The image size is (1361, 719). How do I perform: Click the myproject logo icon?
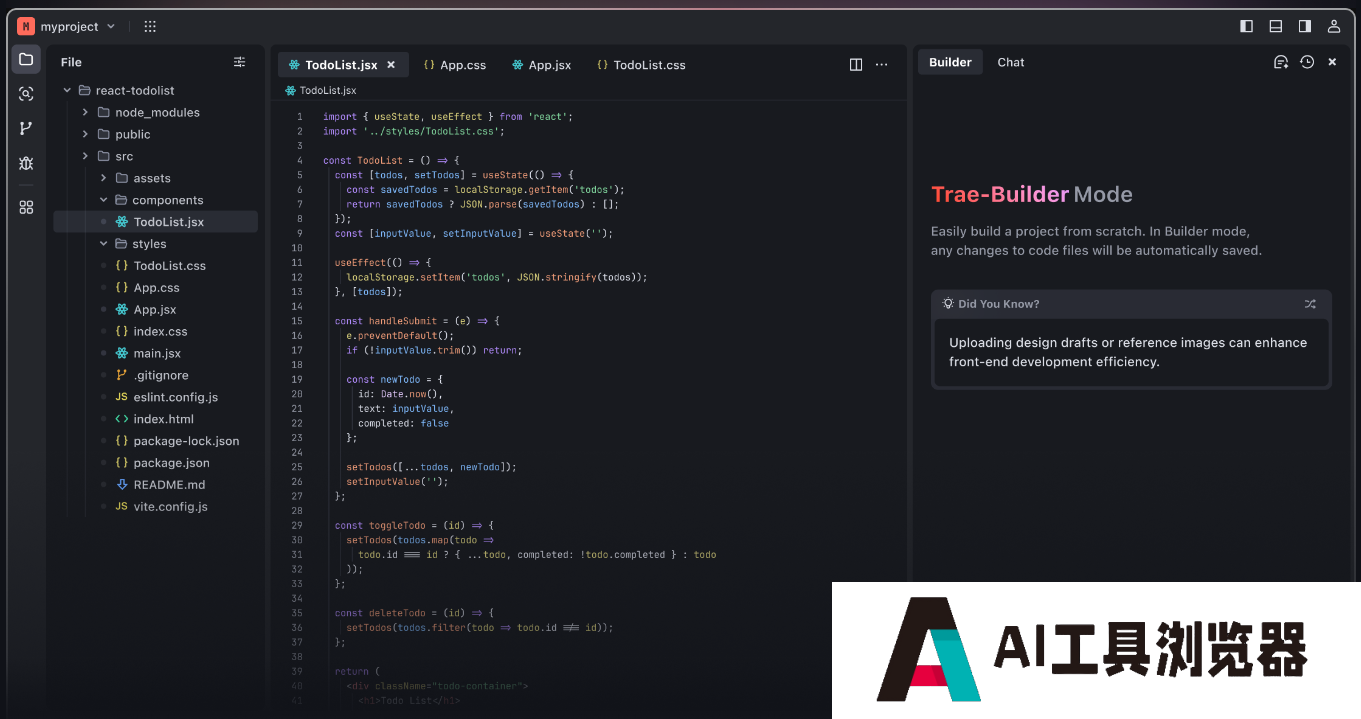(x=25, y=26)
